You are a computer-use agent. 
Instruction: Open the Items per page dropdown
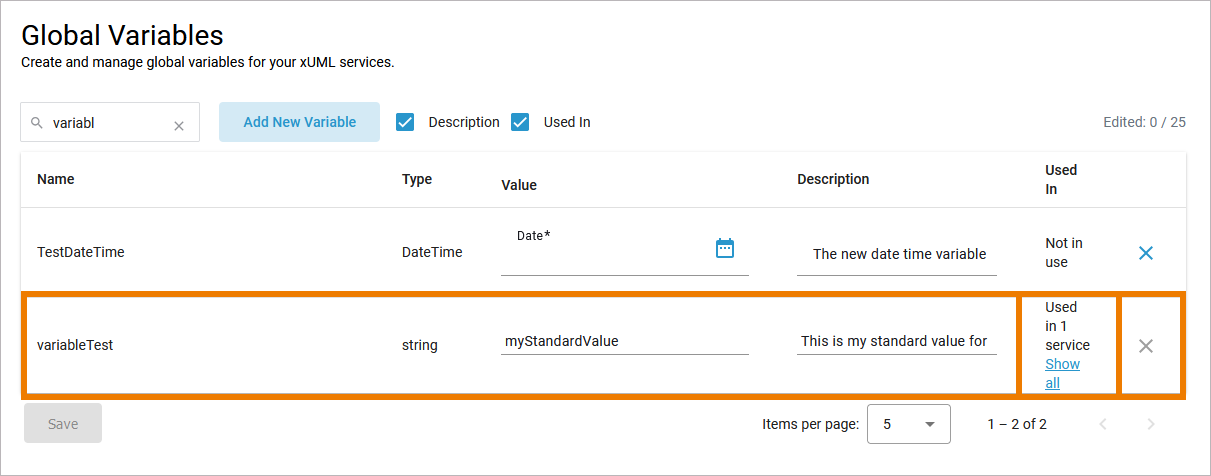[x=908, y=424]
